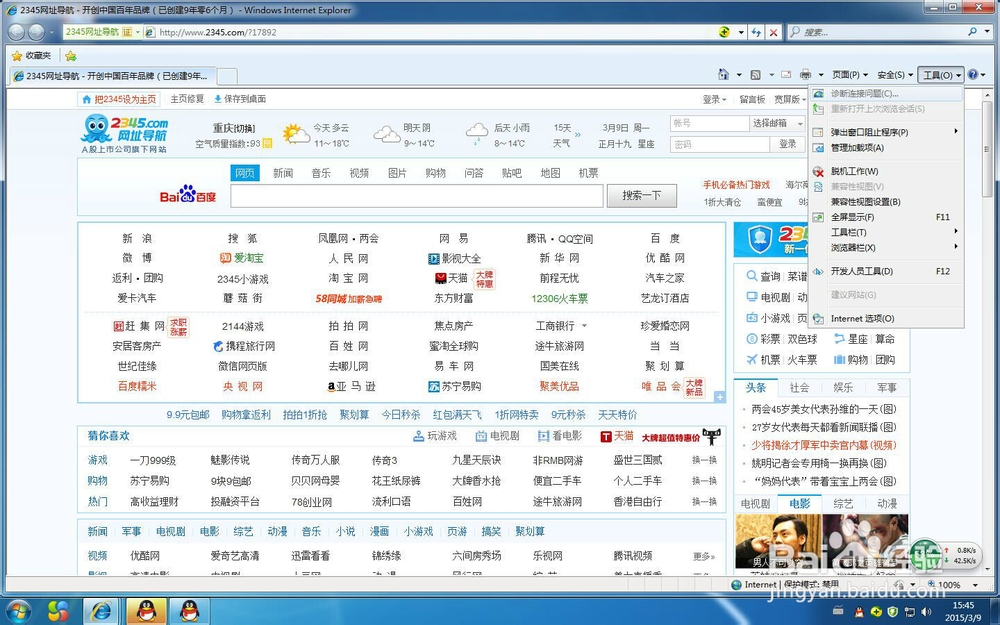
Task: Click the 登录 button beside password field
Action: pos(788,144)
